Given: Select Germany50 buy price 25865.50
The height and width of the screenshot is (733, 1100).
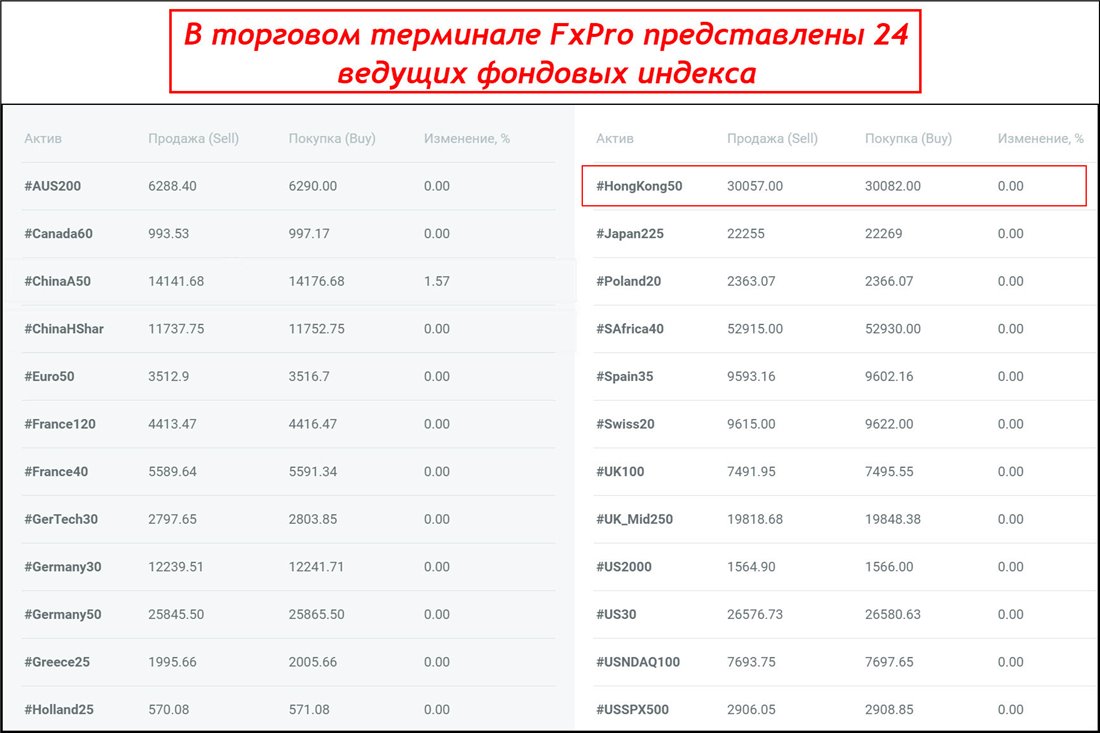Looking at the screenshot, I should click(x=316, y=614).
